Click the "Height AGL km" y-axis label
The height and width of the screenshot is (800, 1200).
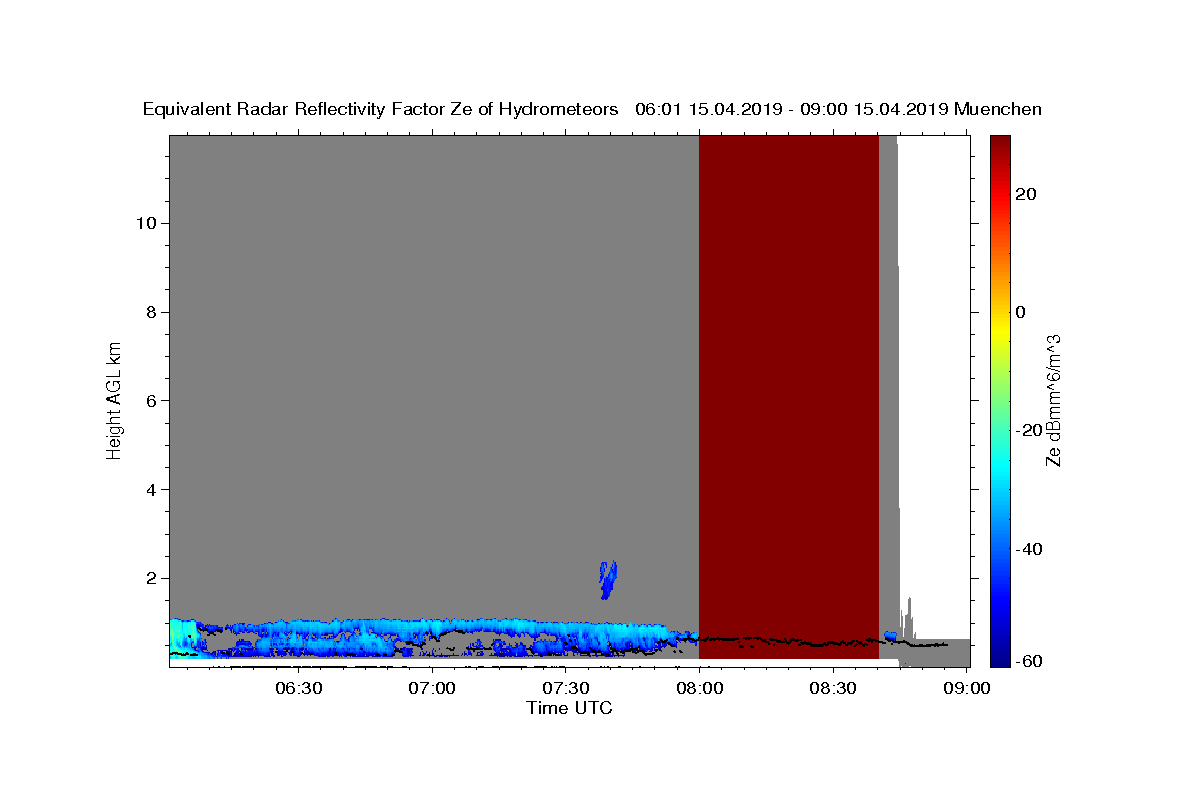pos(114,400)
